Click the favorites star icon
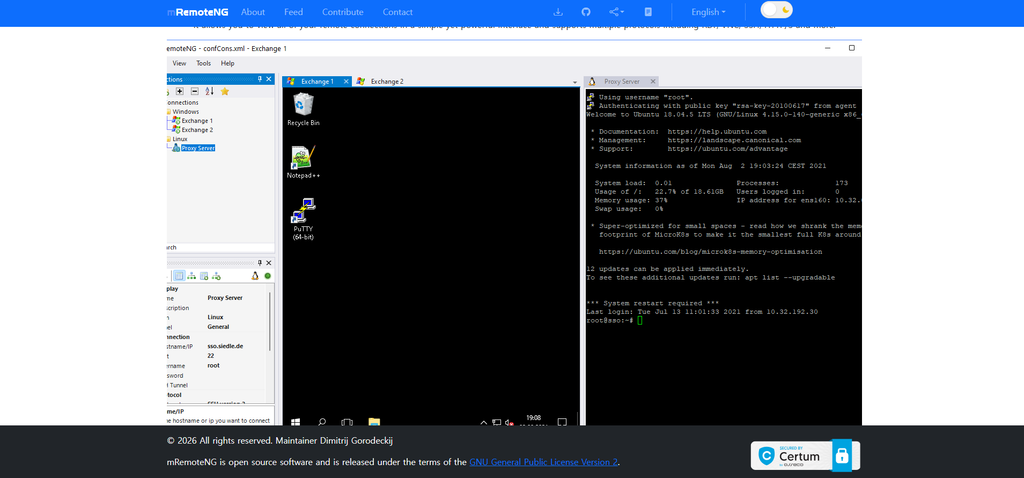 pos(225,91)
